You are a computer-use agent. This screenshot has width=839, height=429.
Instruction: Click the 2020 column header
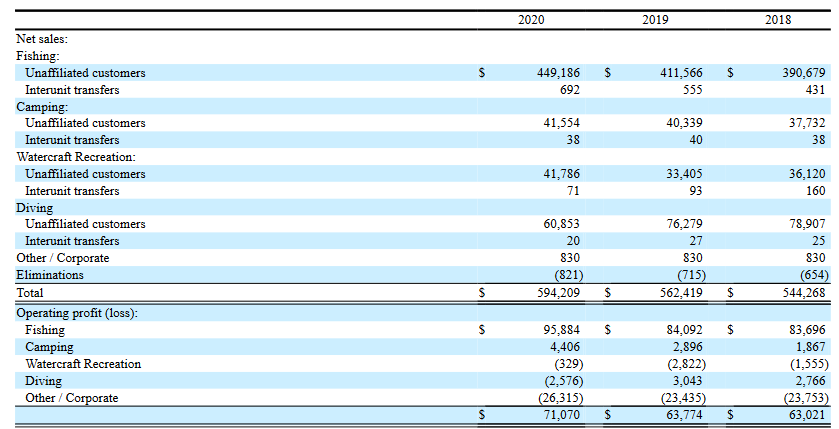(531, 20)
